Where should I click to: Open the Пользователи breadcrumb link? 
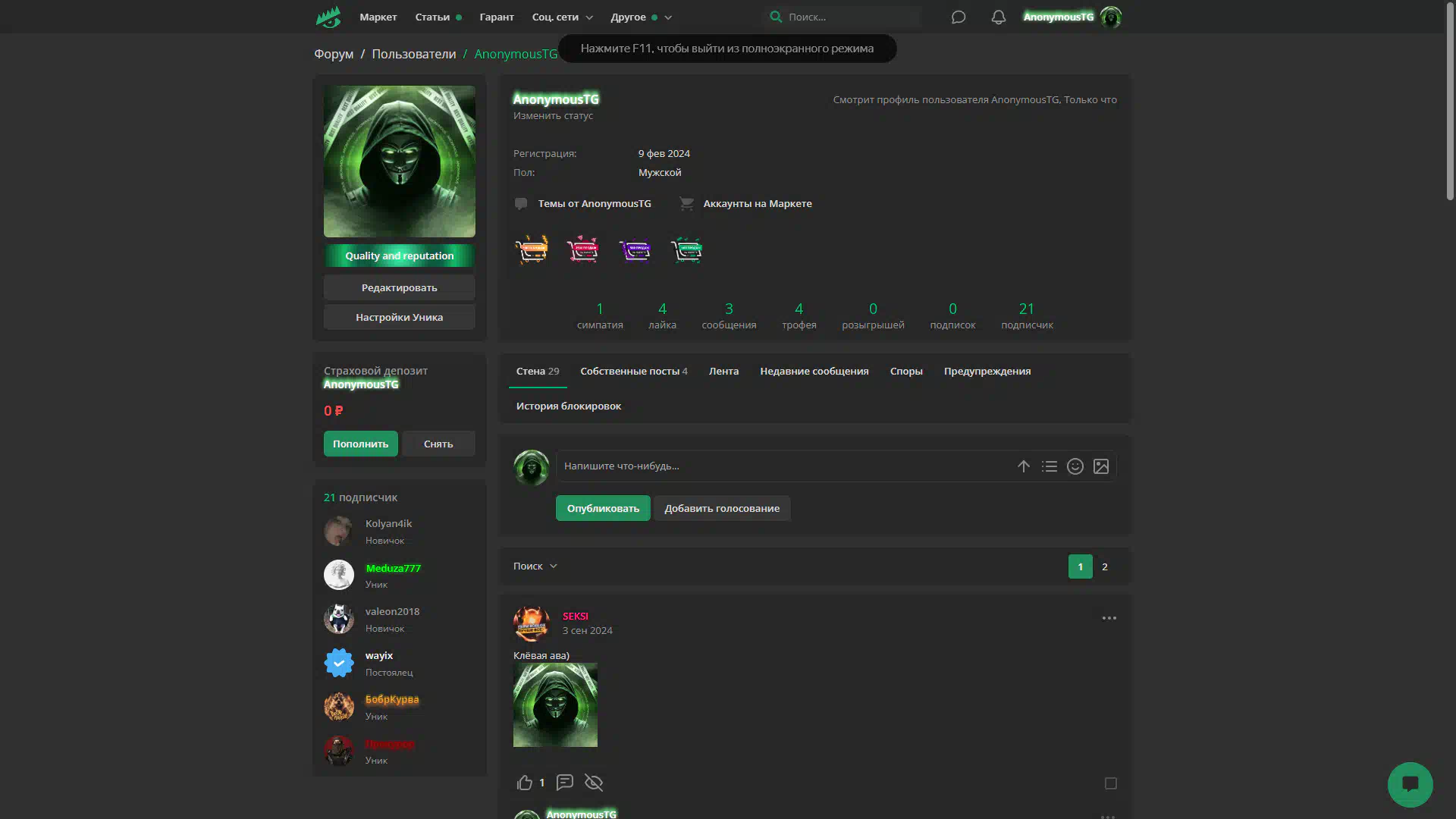pyautogui.click(x=414, y=54)
